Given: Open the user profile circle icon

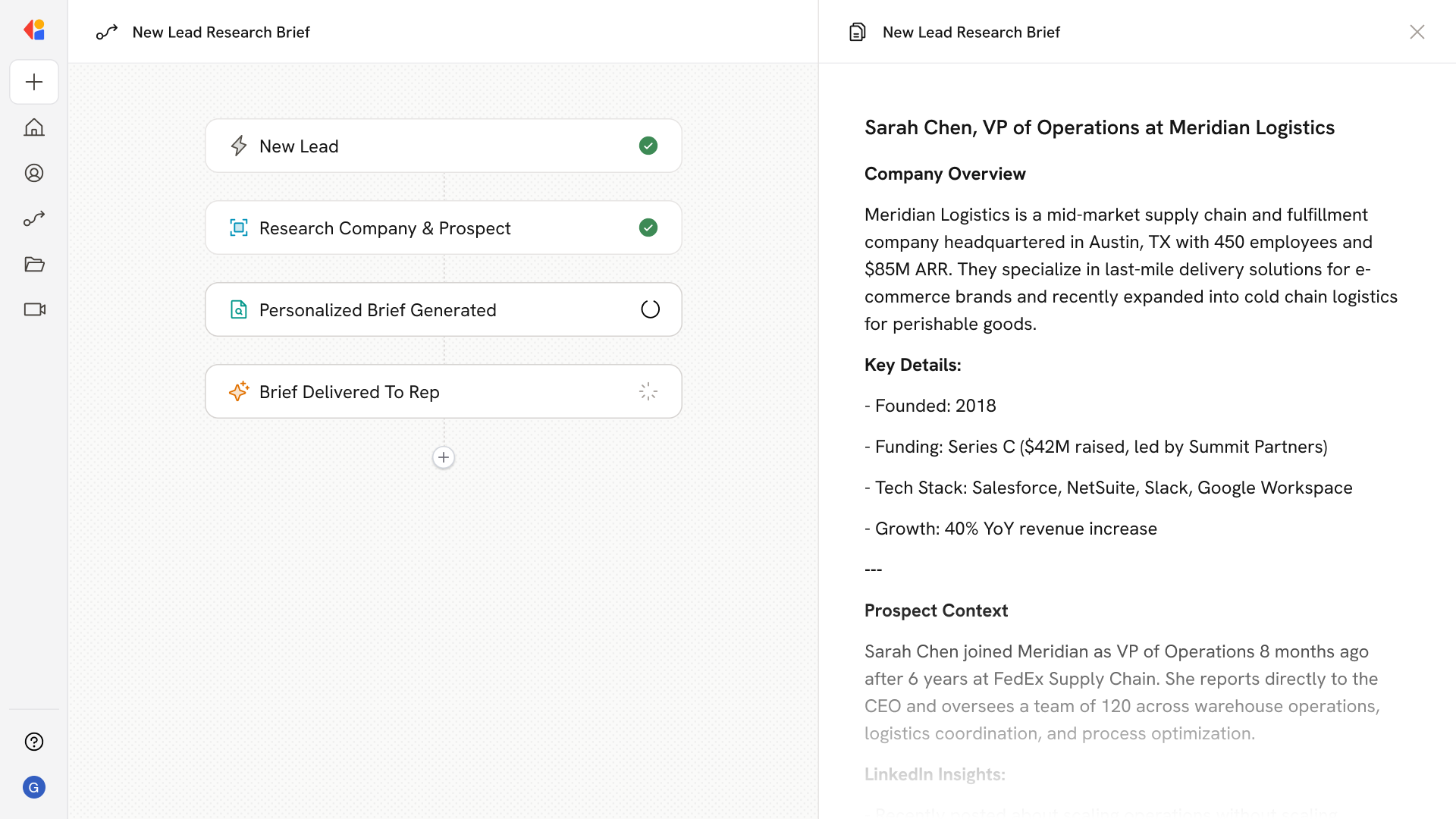Looking at the screenshot, I should pyautogui.click(x=34, y=173).
